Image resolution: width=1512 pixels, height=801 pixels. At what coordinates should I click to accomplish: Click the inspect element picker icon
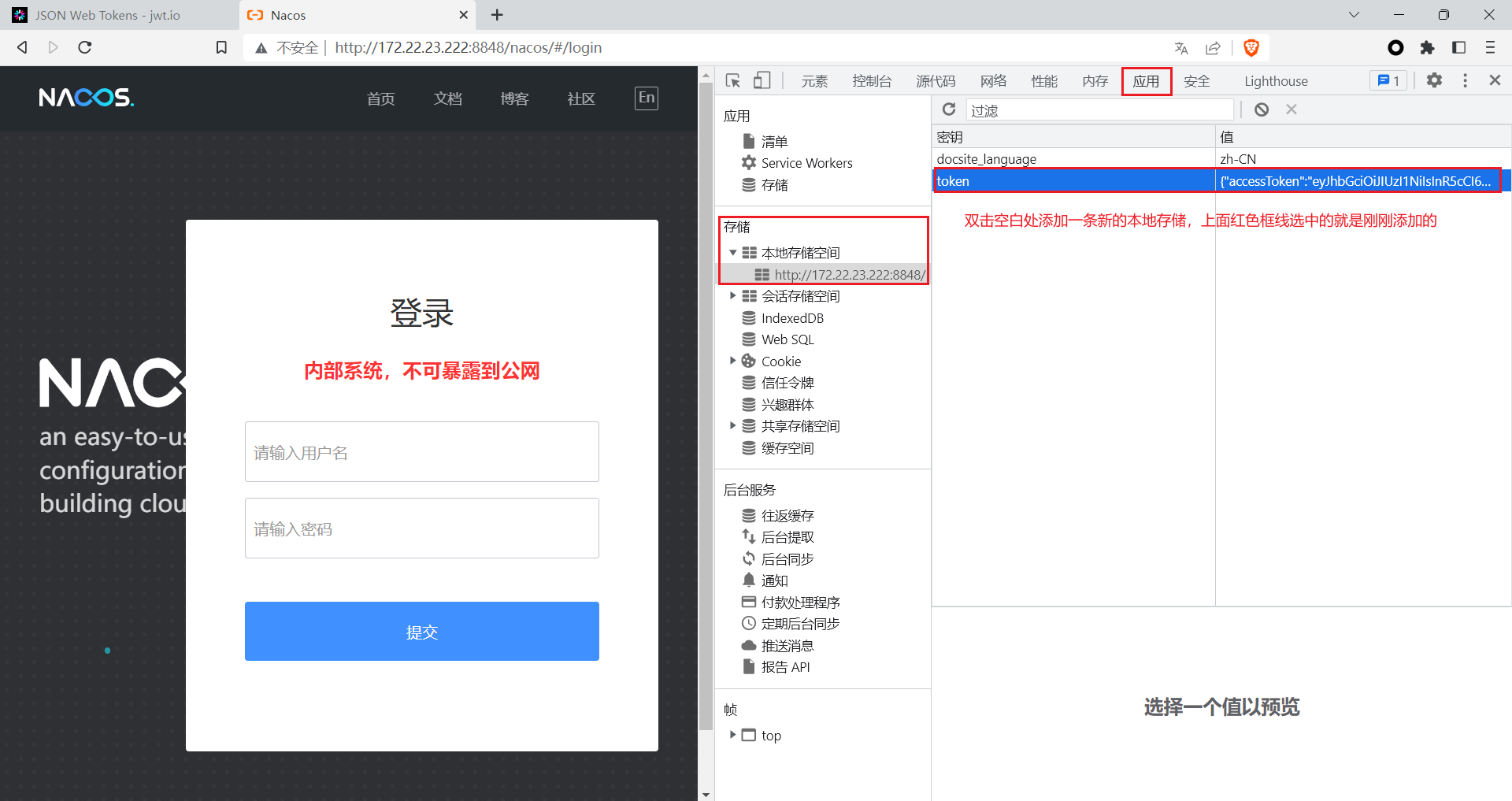coord(733,80)
